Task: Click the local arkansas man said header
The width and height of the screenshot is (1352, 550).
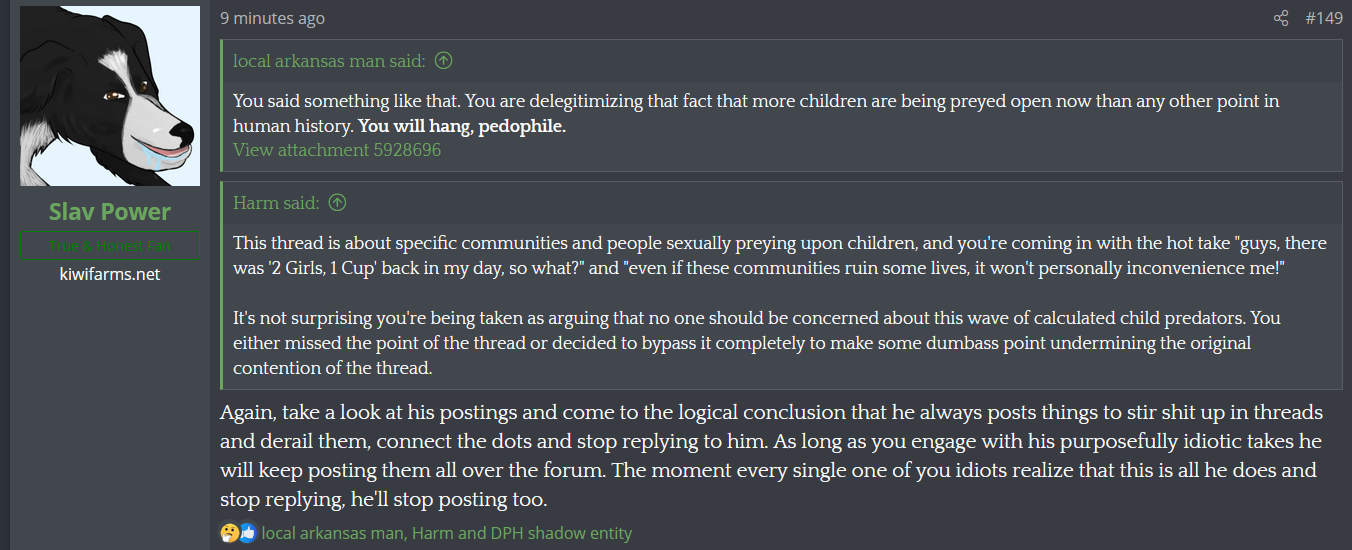Action: (x=329, y=61)
